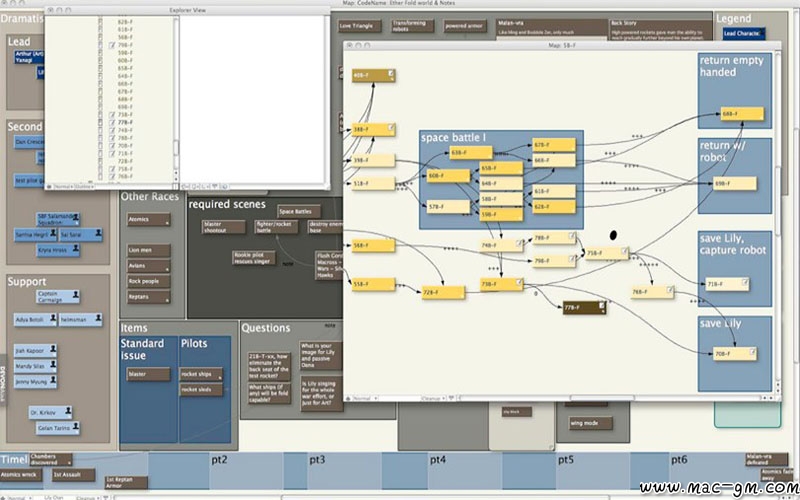Select note 72B-F in map 5B-F
800x500 pixels.
click(443, 292)
